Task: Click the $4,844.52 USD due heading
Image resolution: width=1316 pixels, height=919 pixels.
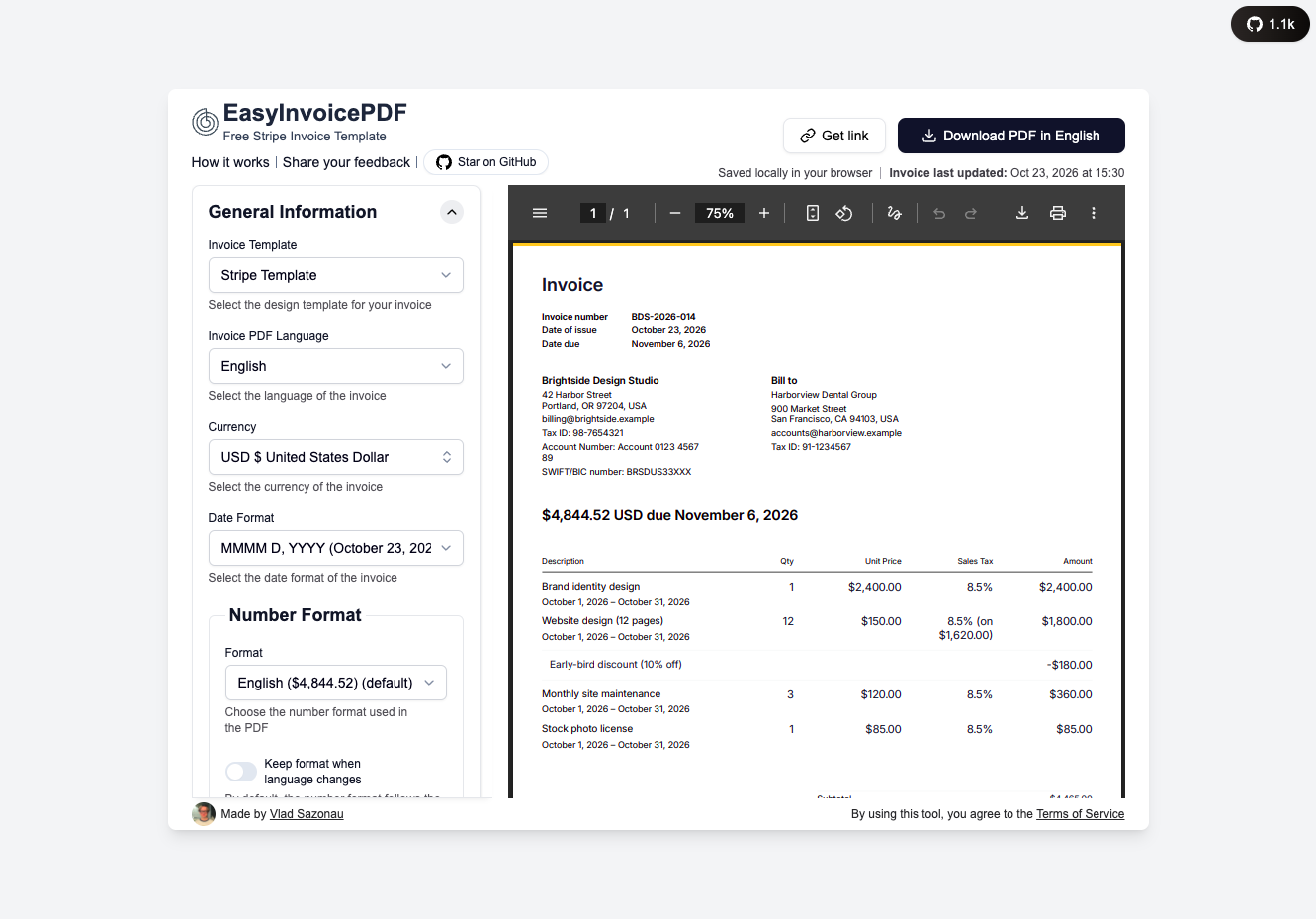Action: pyautogui.click(x=669, y=515)
